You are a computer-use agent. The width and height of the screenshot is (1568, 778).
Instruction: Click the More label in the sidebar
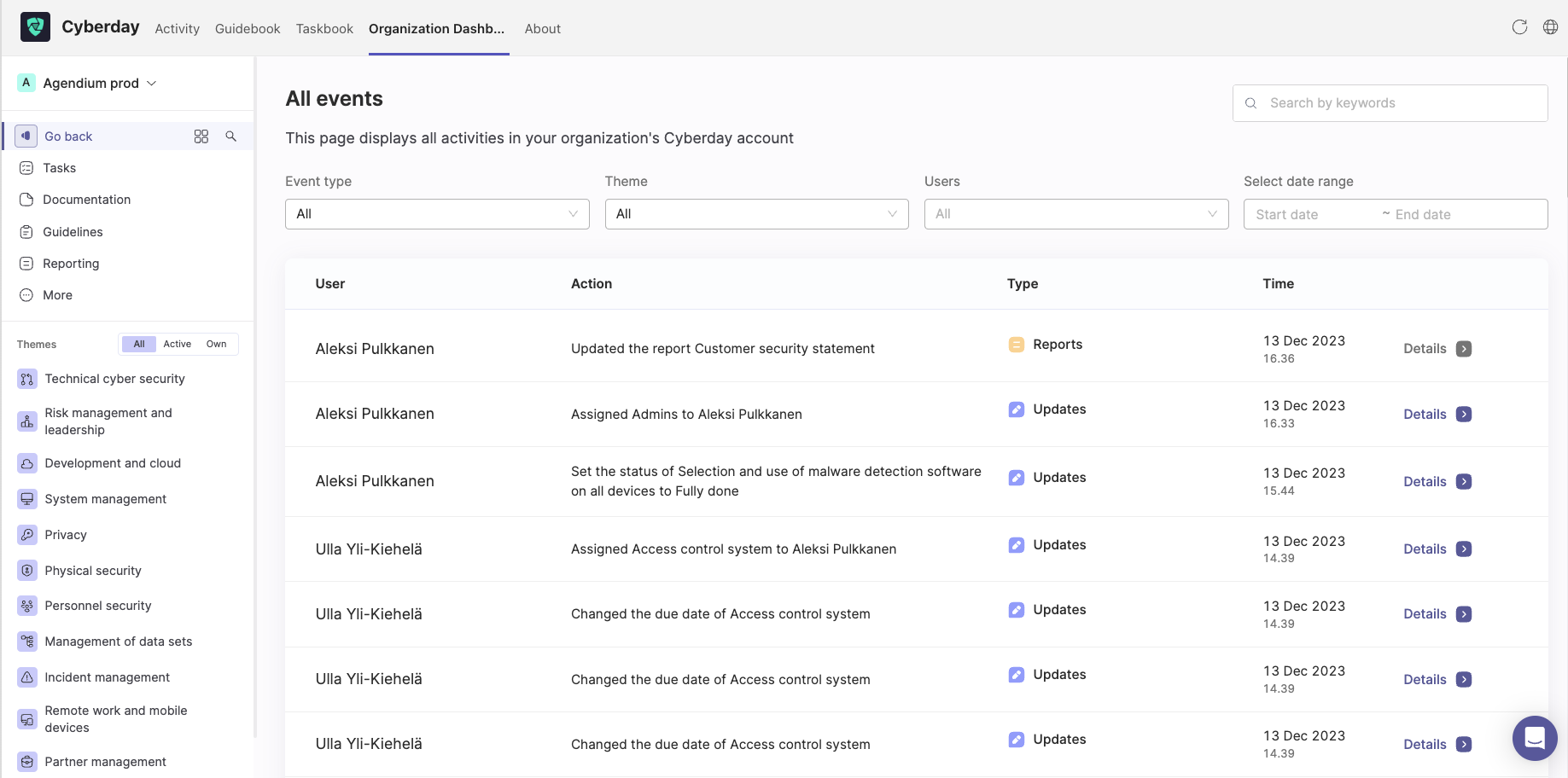point(58,295)
